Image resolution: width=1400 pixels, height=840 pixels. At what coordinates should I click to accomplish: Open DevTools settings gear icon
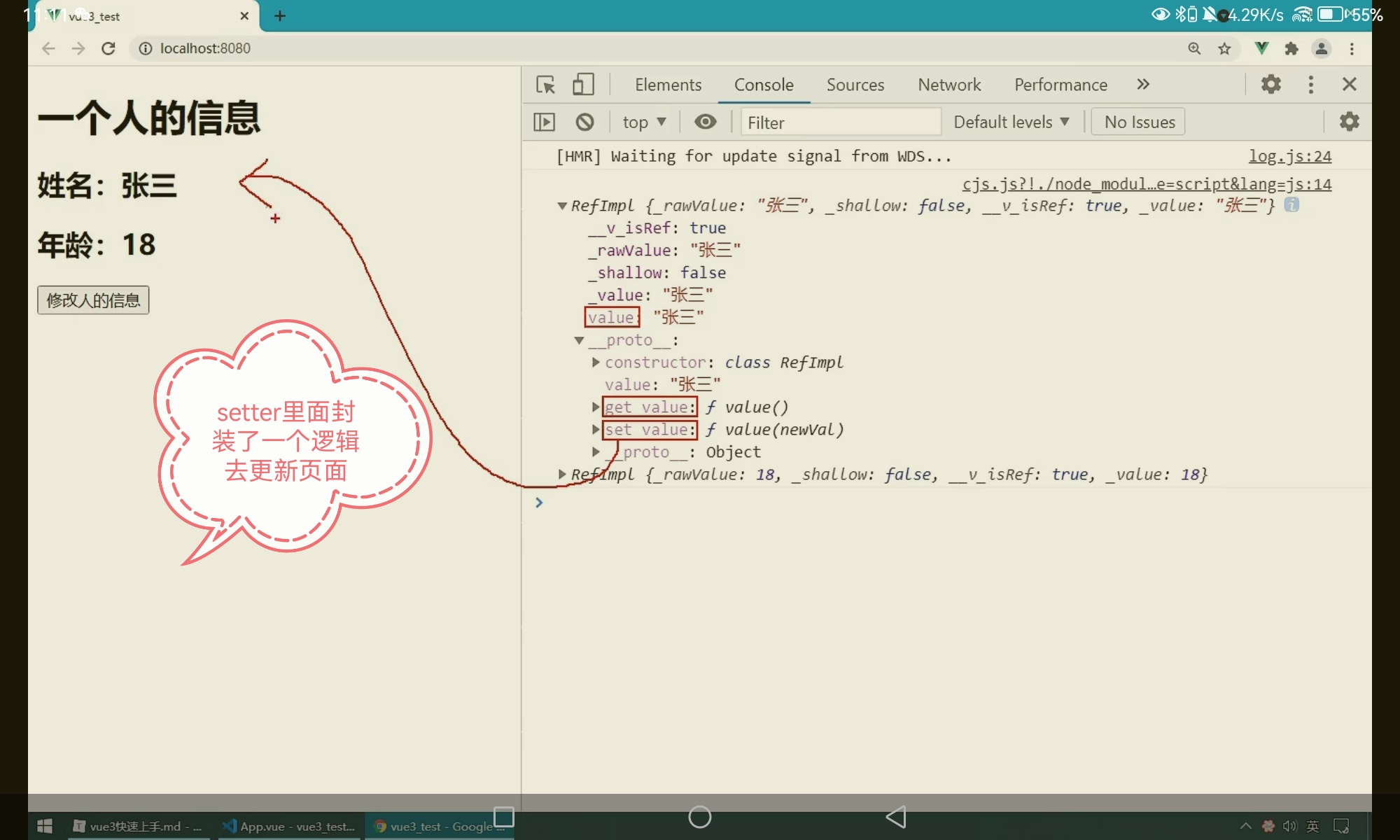1270,85
